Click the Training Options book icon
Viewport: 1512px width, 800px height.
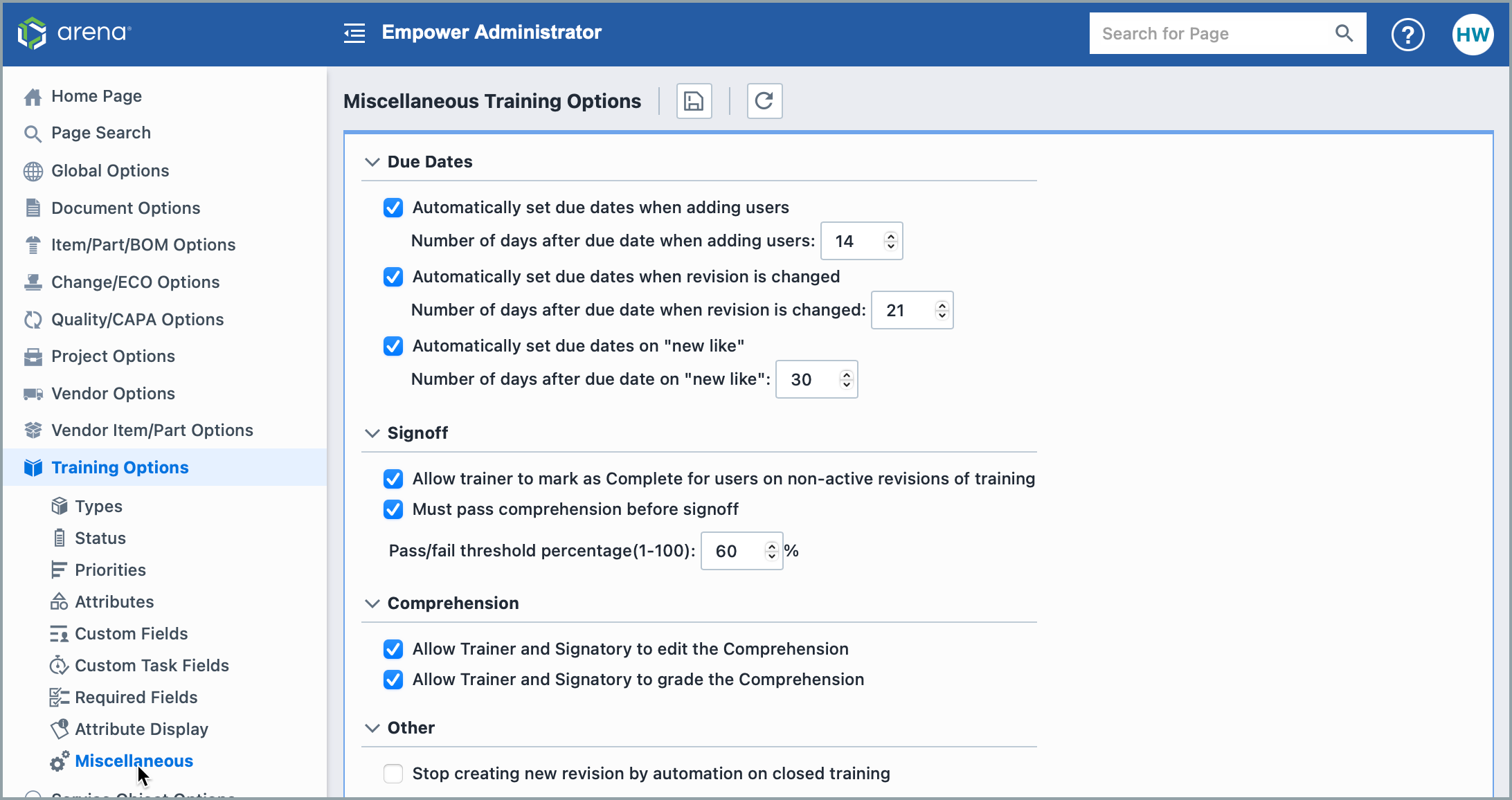click(x=33, y=467)
